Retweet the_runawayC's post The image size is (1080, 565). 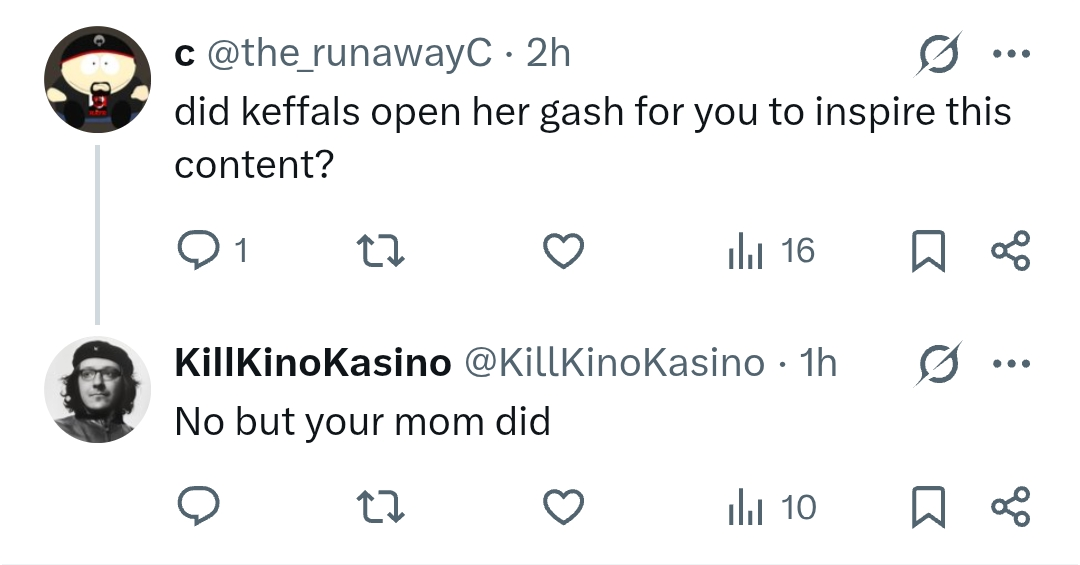381,251
